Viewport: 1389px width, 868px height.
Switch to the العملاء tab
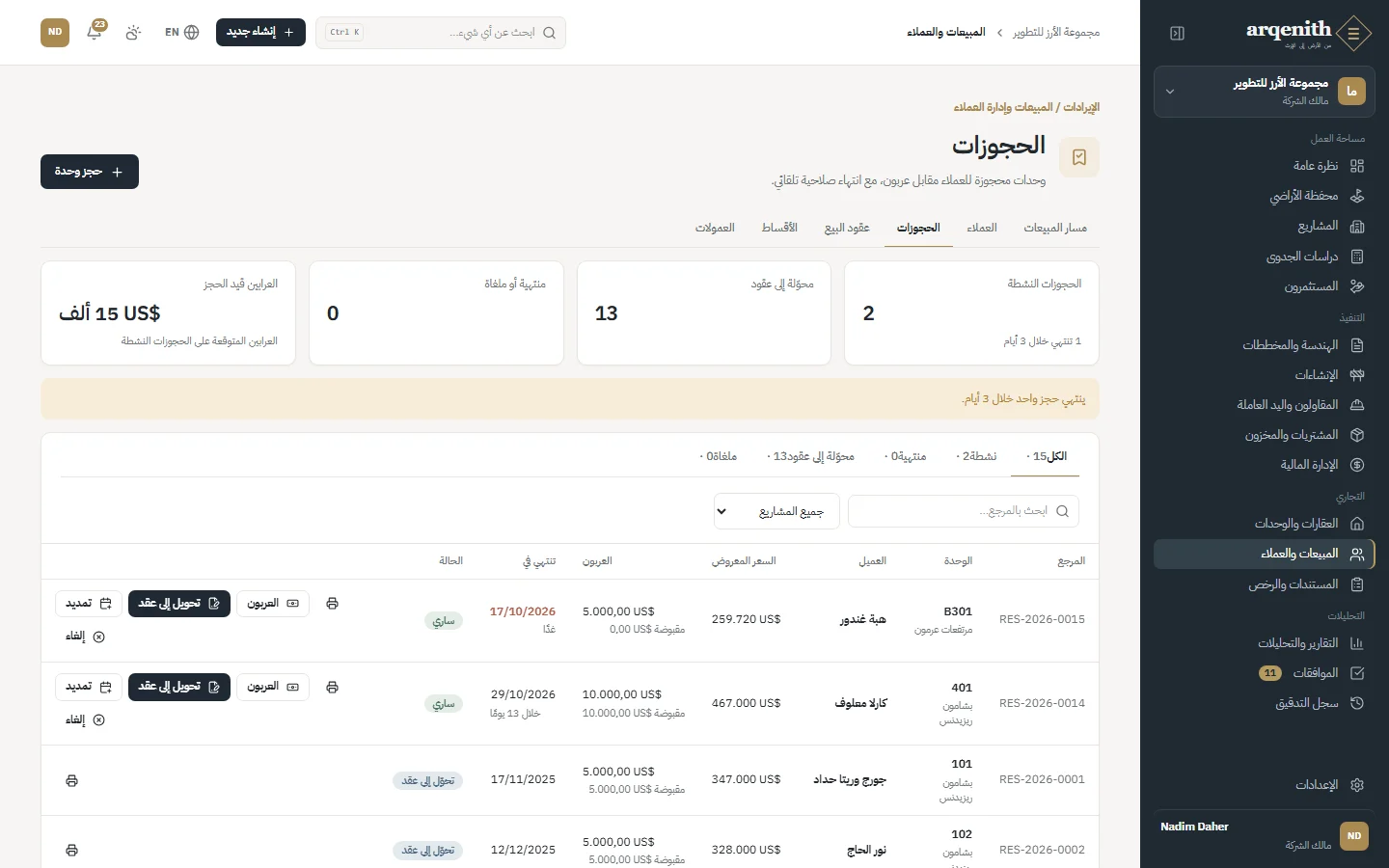point(982,228)
